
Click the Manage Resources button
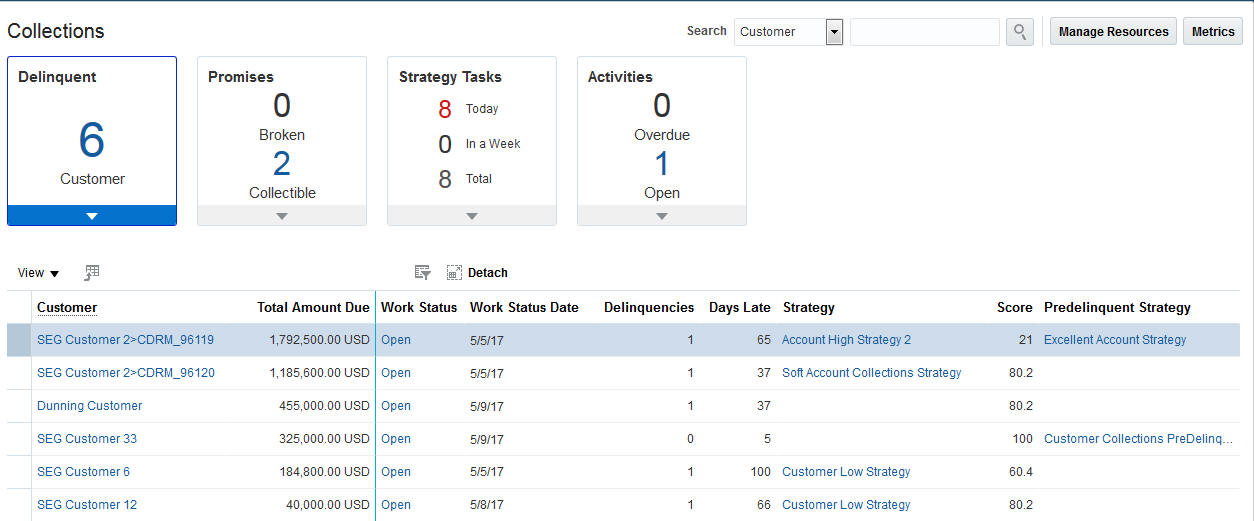[x=1113, y=32]
